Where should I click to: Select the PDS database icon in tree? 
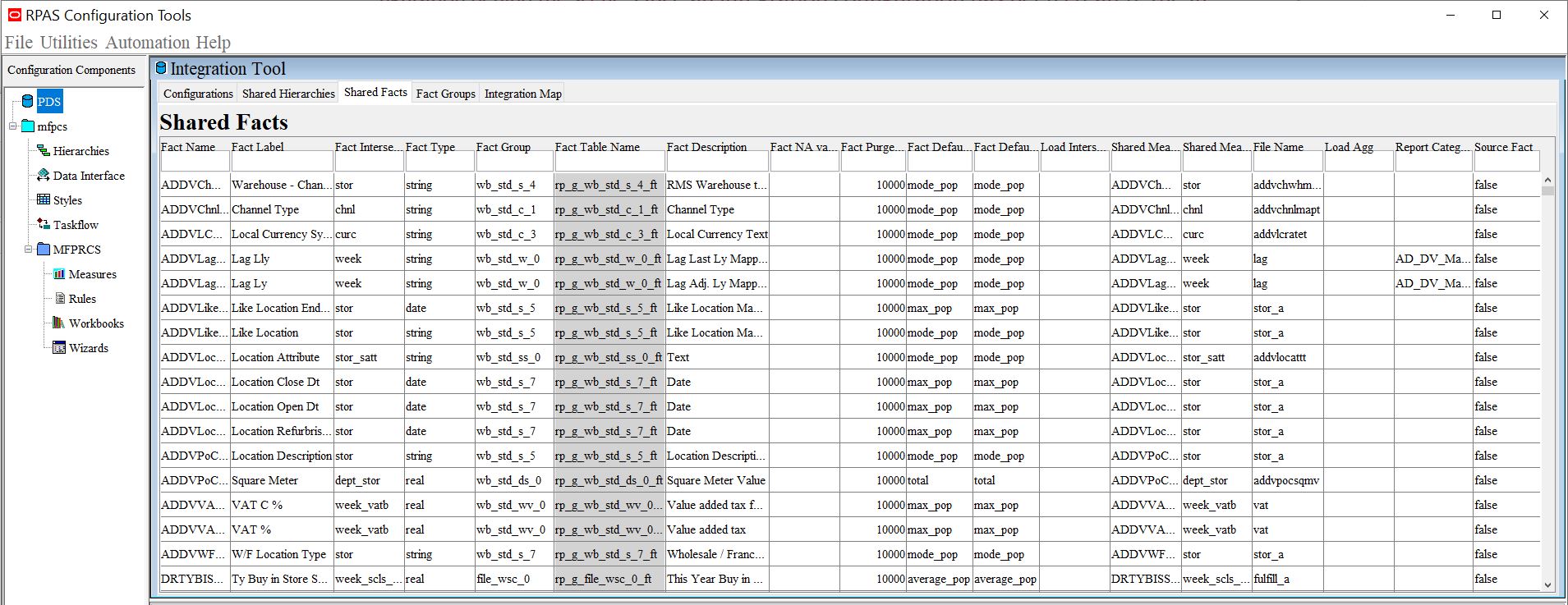(28, 102)
